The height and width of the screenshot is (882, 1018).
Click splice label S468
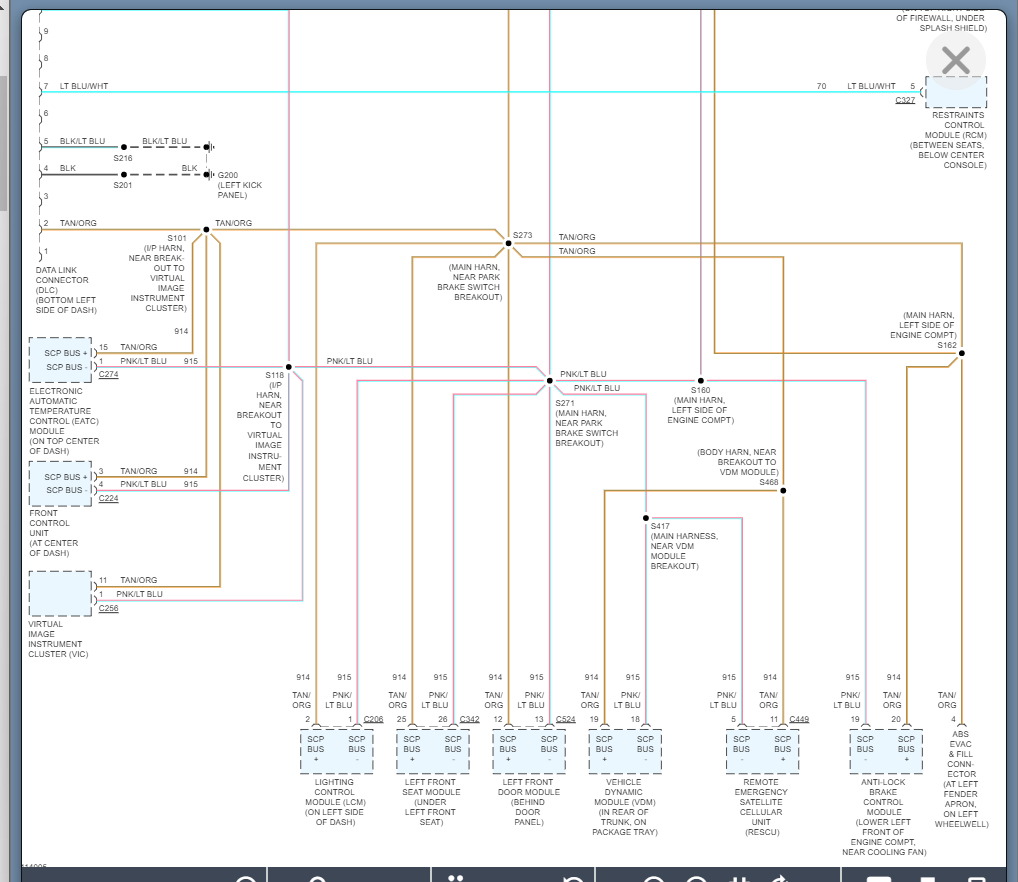[x=769, y=482]
